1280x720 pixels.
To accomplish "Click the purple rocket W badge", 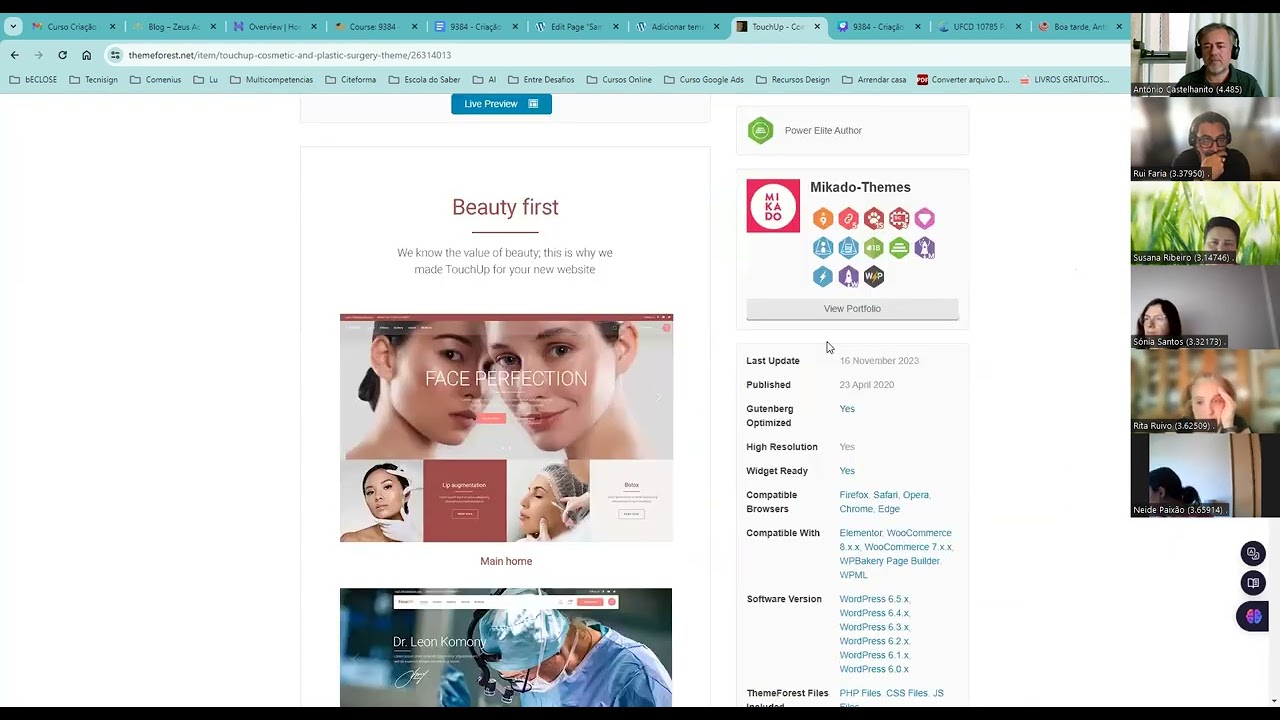I will [848, 277].
